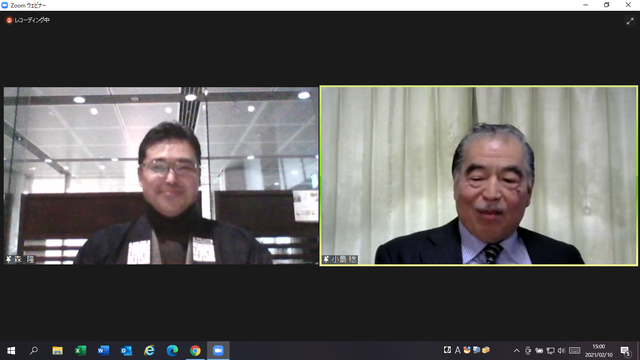Viewport: 640px width, 360px height.
Task: Click the IME dictionary tool icon
Action: [476, 350]
